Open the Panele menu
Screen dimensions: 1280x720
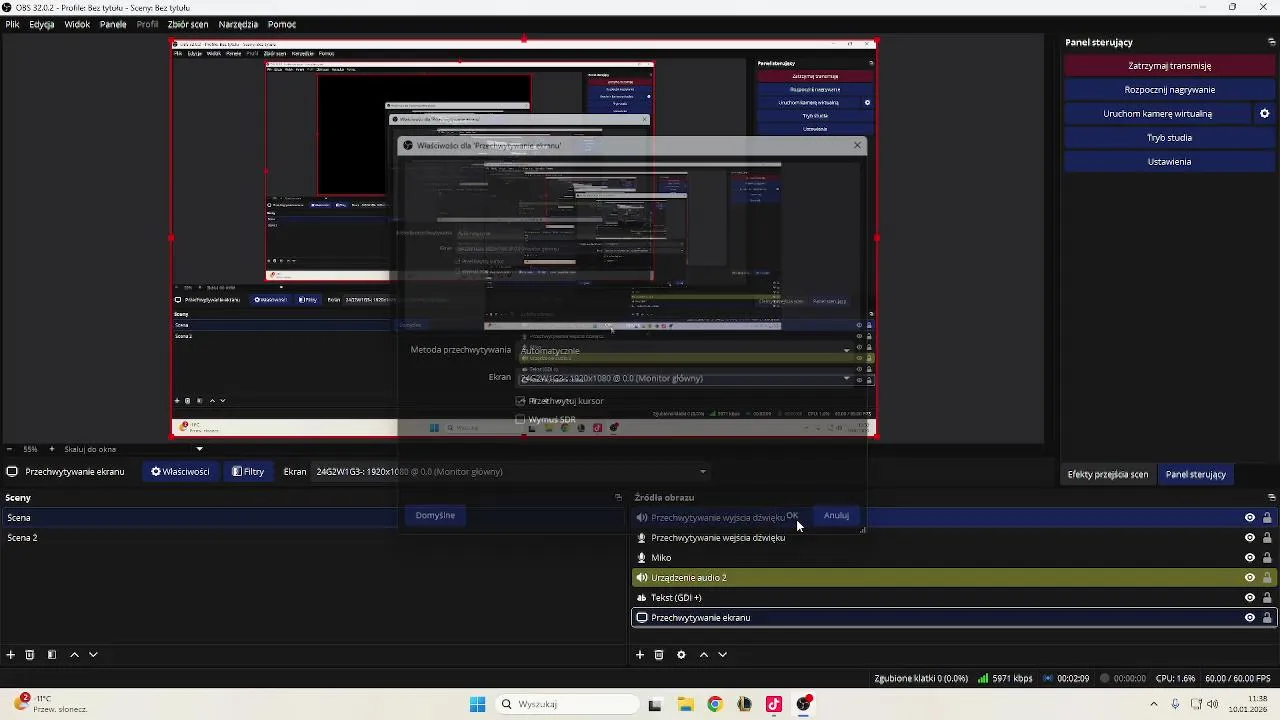point(113,24)
